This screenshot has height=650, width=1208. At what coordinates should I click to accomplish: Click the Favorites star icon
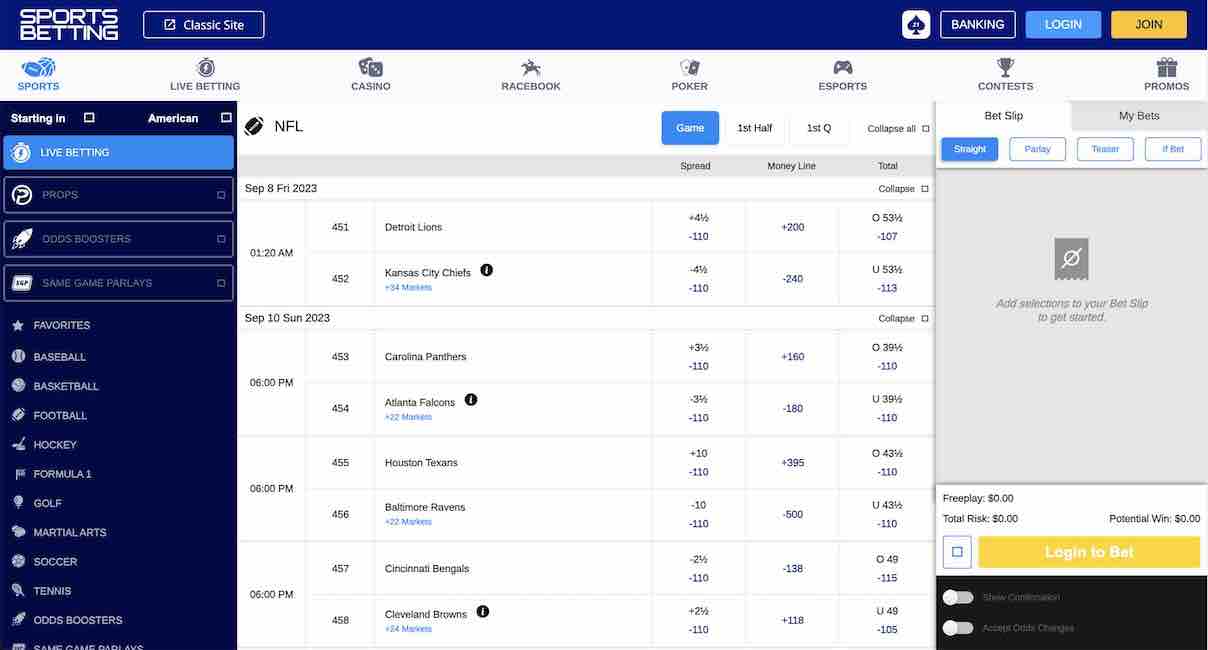click(17, 323)
